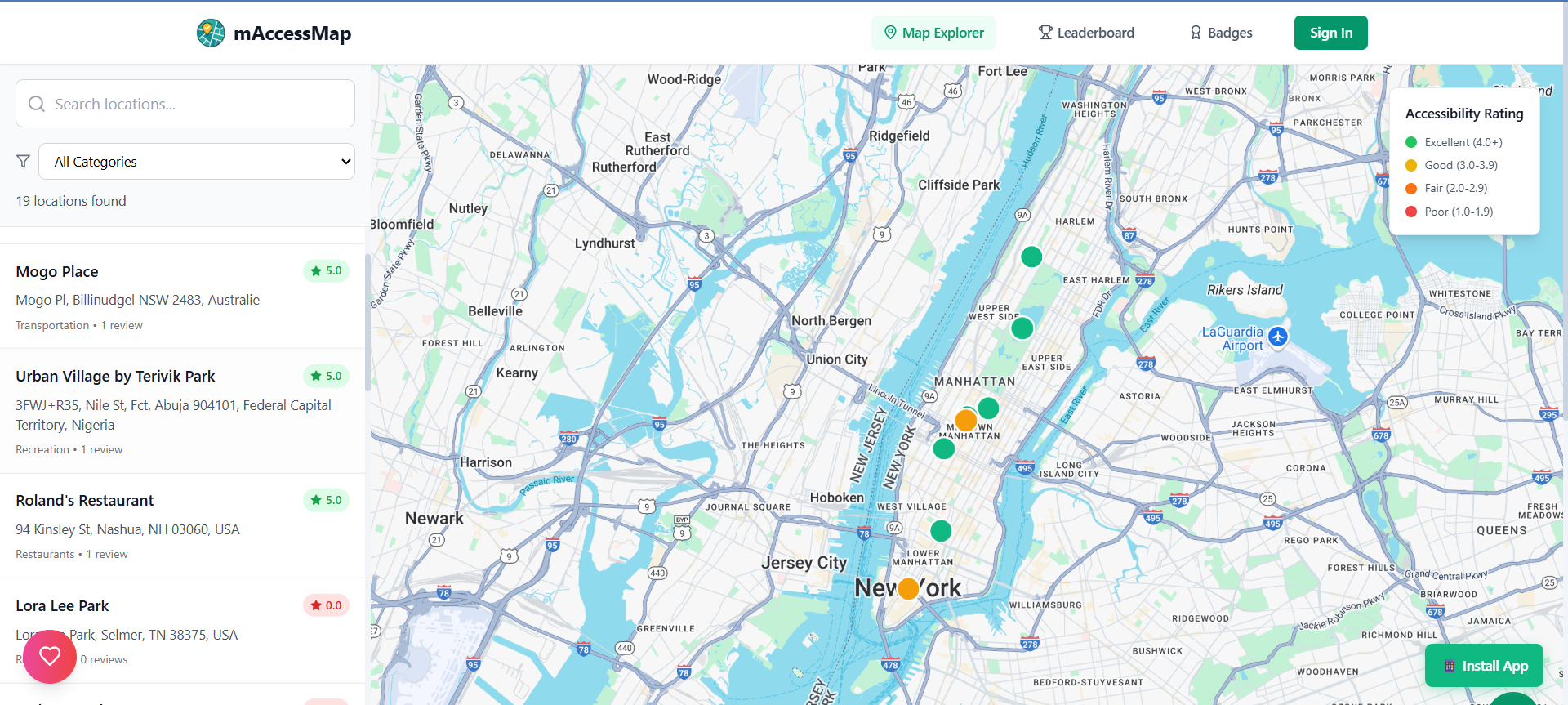Click the green marker near Upper West Side
The width and height of the screenshot is (1568, 705).
(1022, 328)
